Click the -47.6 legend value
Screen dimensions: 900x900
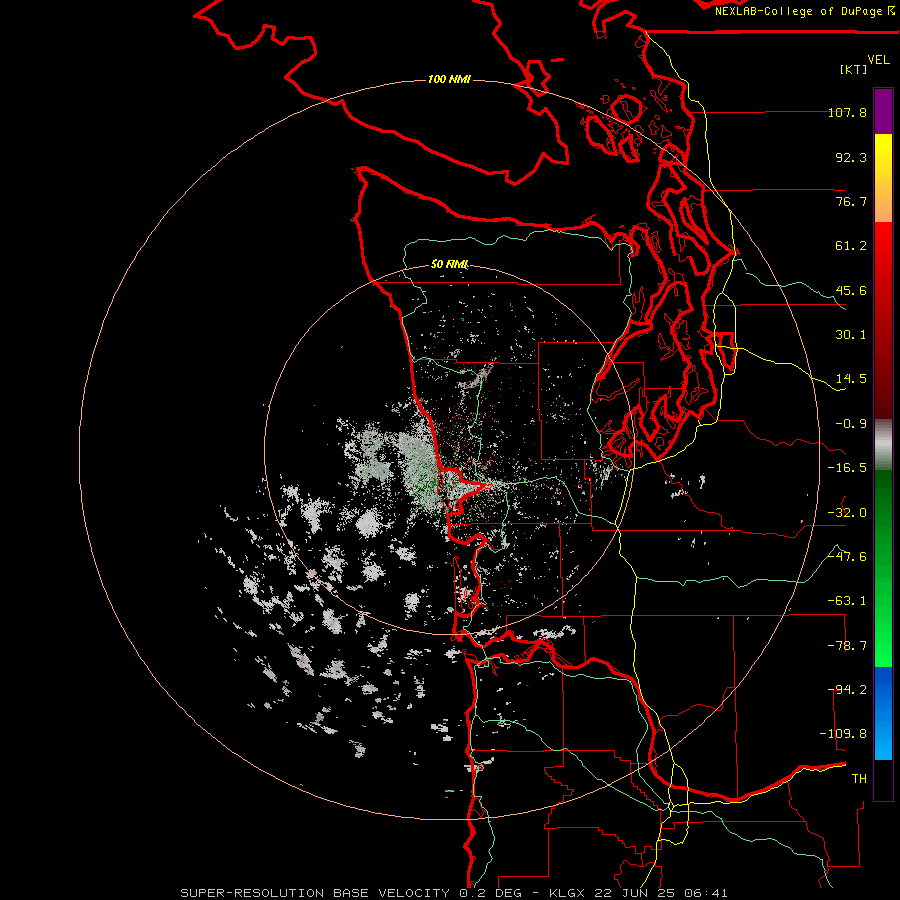click(x=847, y=557)
